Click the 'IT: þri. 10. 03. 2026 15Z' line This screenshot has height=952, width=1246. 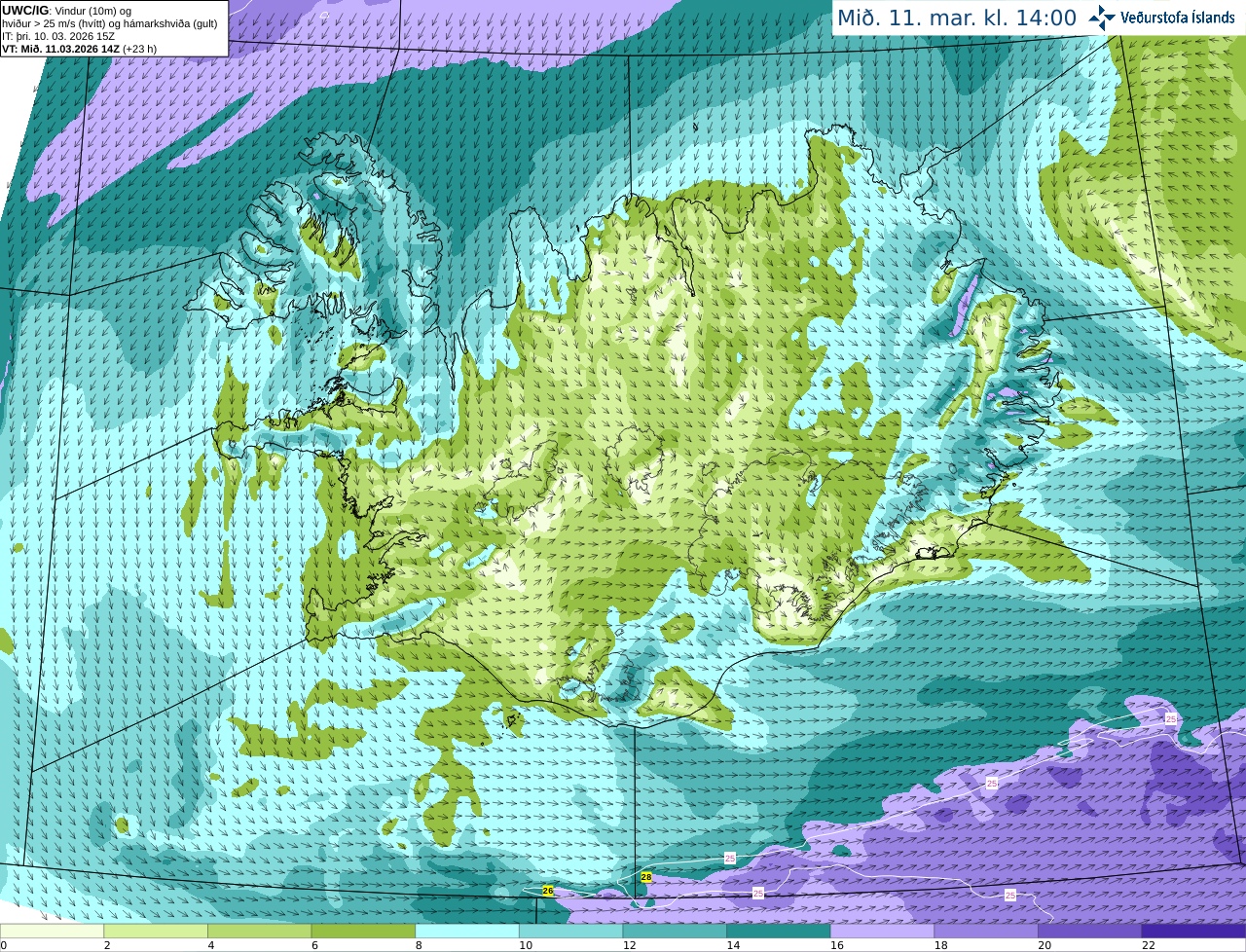(x=60, y=36)
